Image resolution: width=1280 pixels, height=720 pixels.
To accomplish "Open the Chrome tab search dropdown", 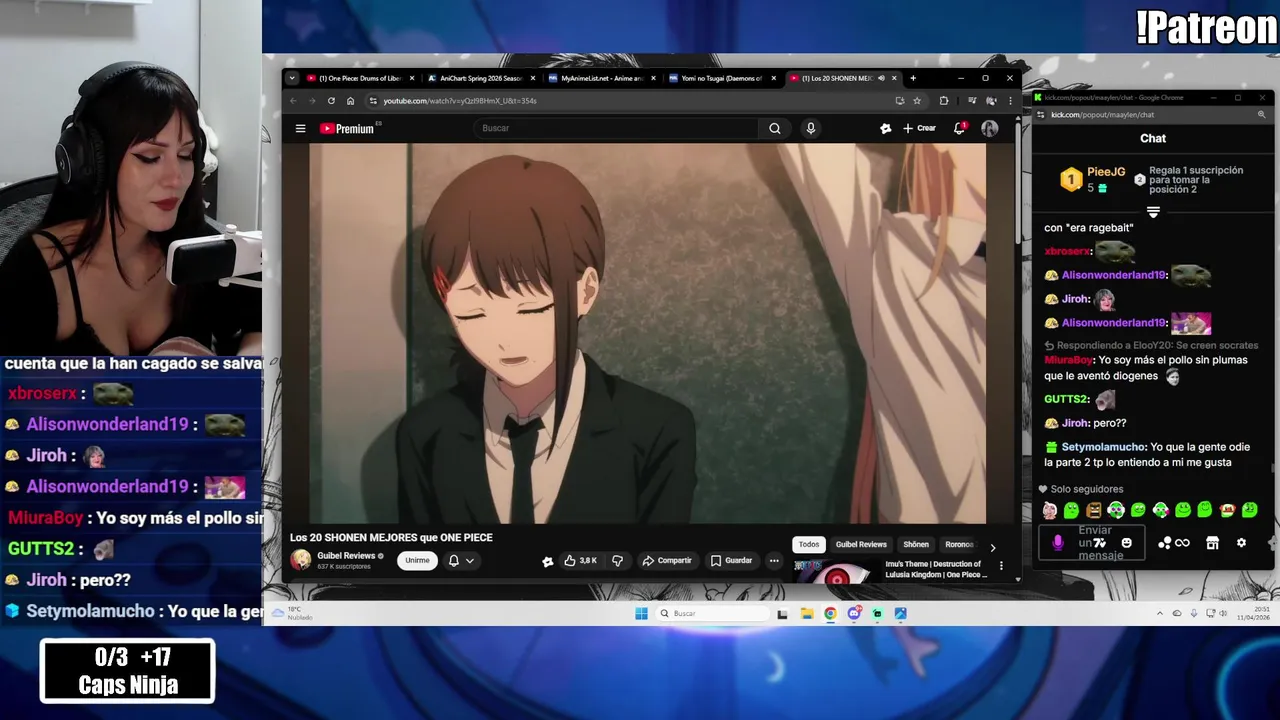I will 291,78.
